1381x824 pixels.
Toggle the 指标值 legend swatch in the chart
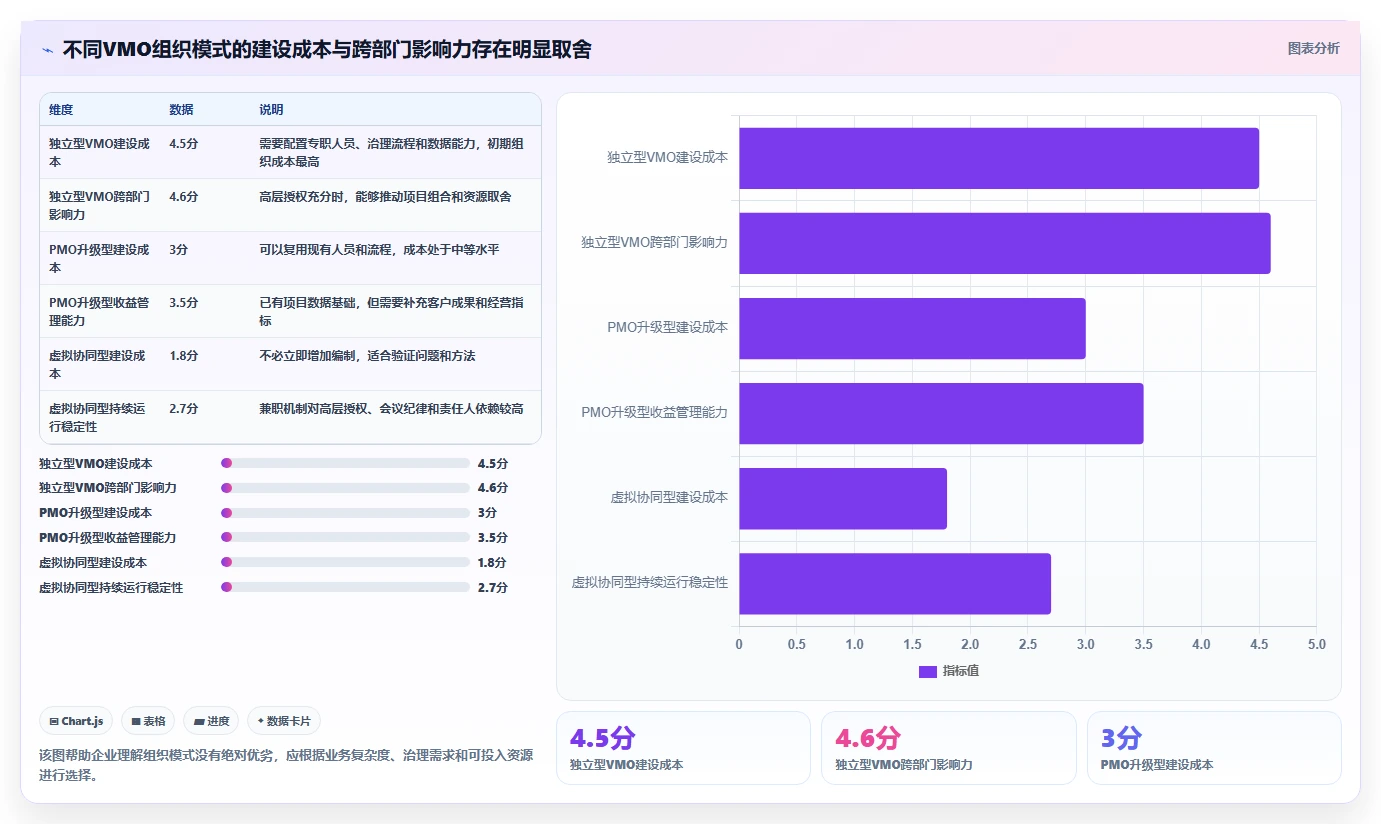tap(927, 671)
